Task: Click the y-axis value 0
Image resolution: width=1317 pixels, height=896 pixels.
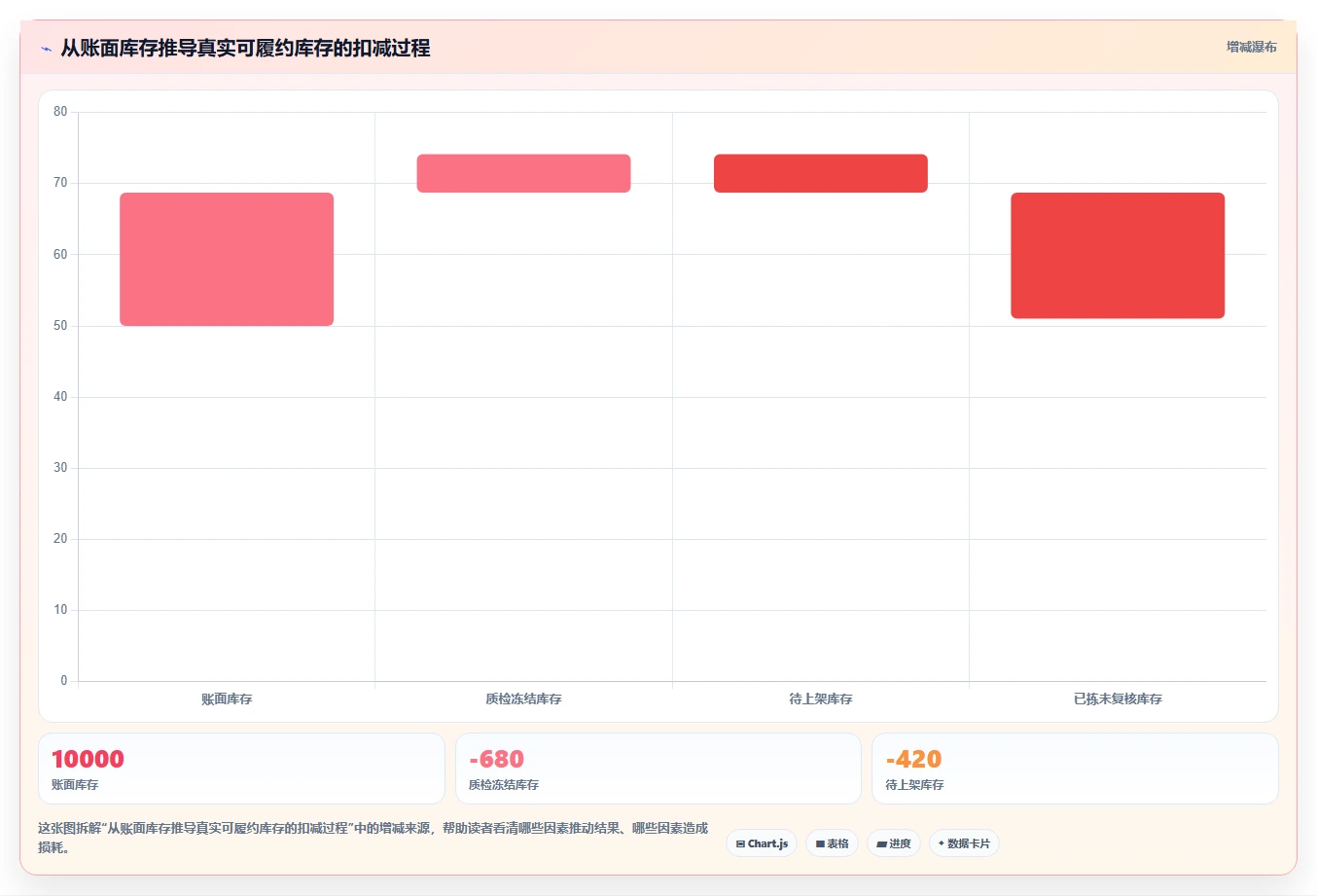Action: [x=64, y=681]
